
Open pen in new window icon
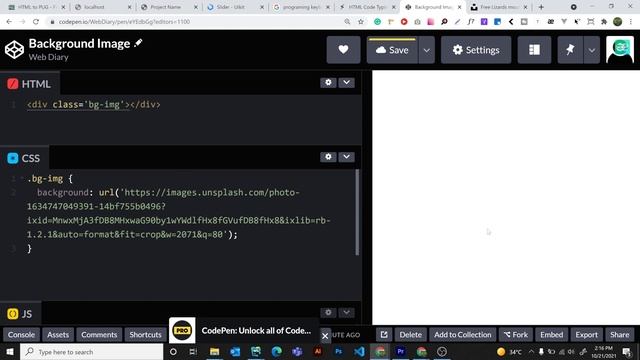384,335
